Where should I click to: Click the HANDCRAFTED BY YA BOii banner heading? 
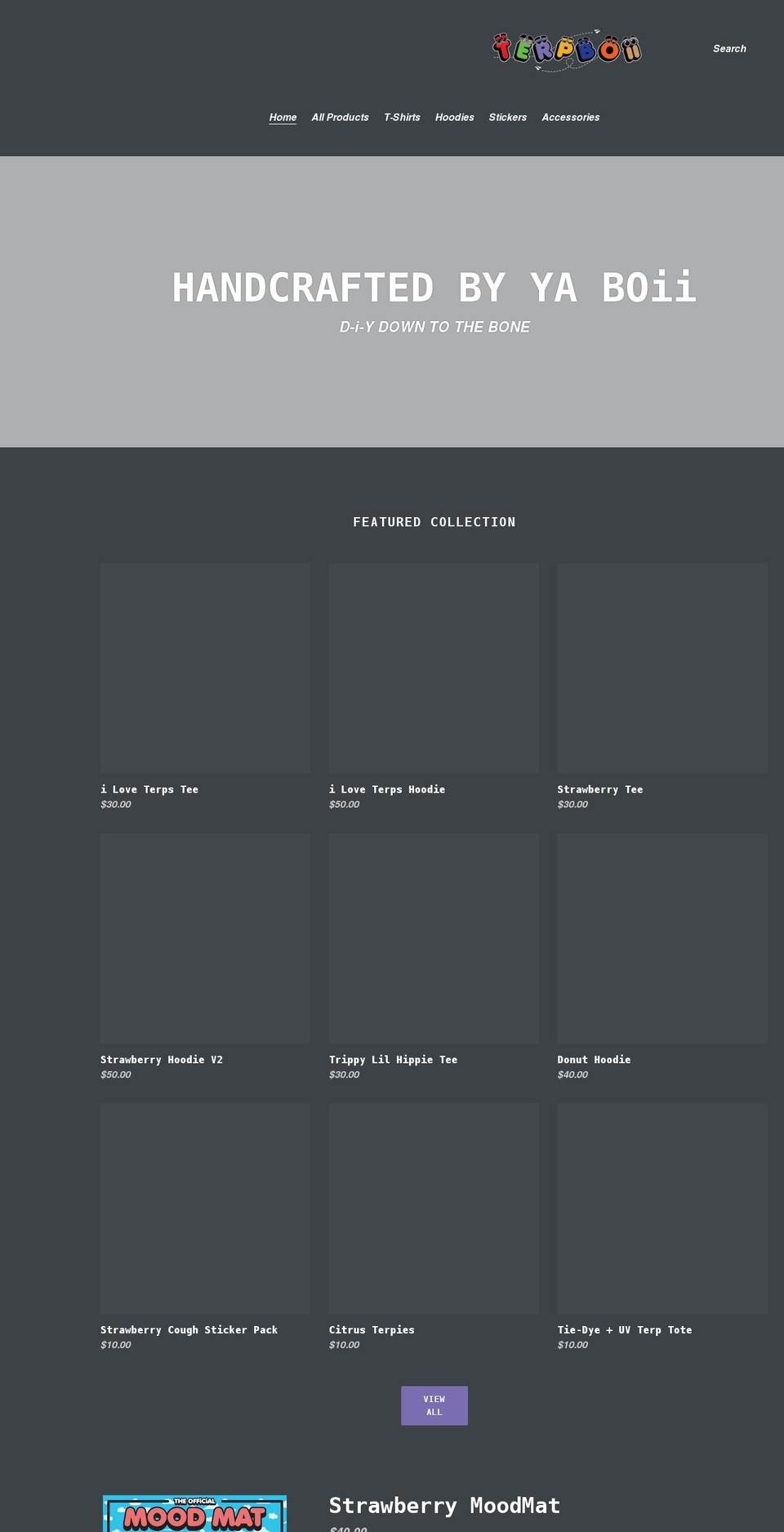[434, 288]
